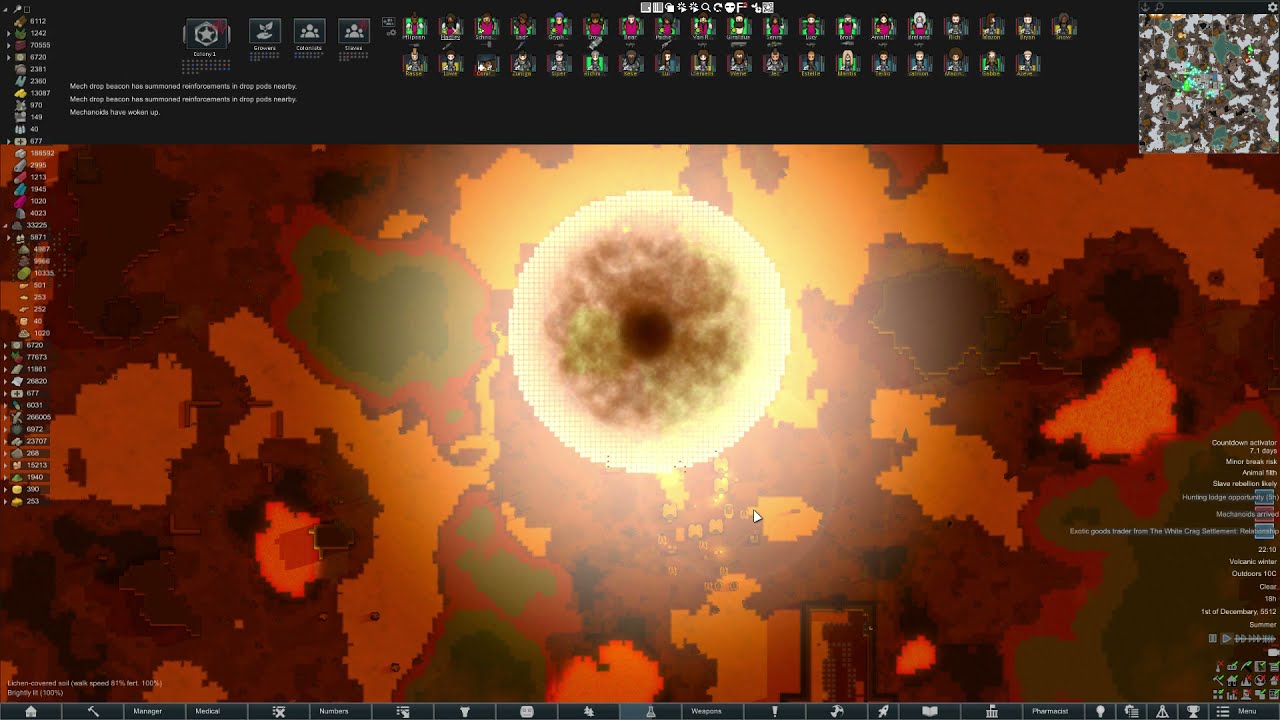The image size is (1280, 720).
Task: Select the Colony 1 emblem icon
Action: tap(206, 34)
